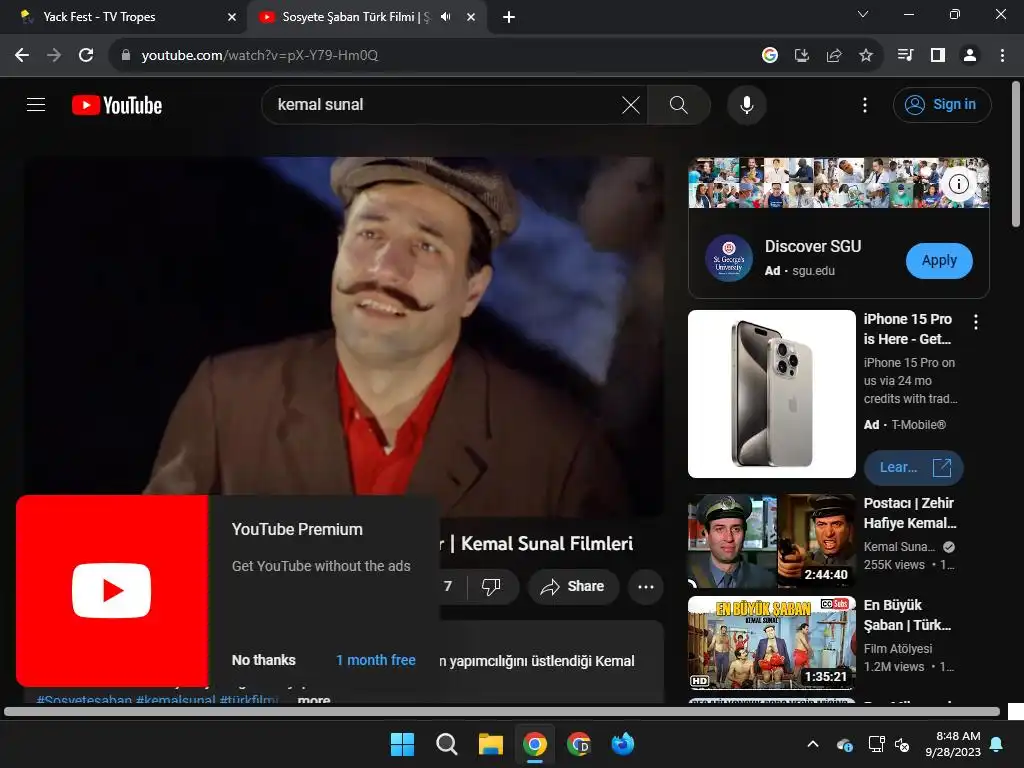Start voice search with microphone
Image resolution: width=1024 pixels, height=768 pixels.
pyautogui.click(x=746, y=104)
